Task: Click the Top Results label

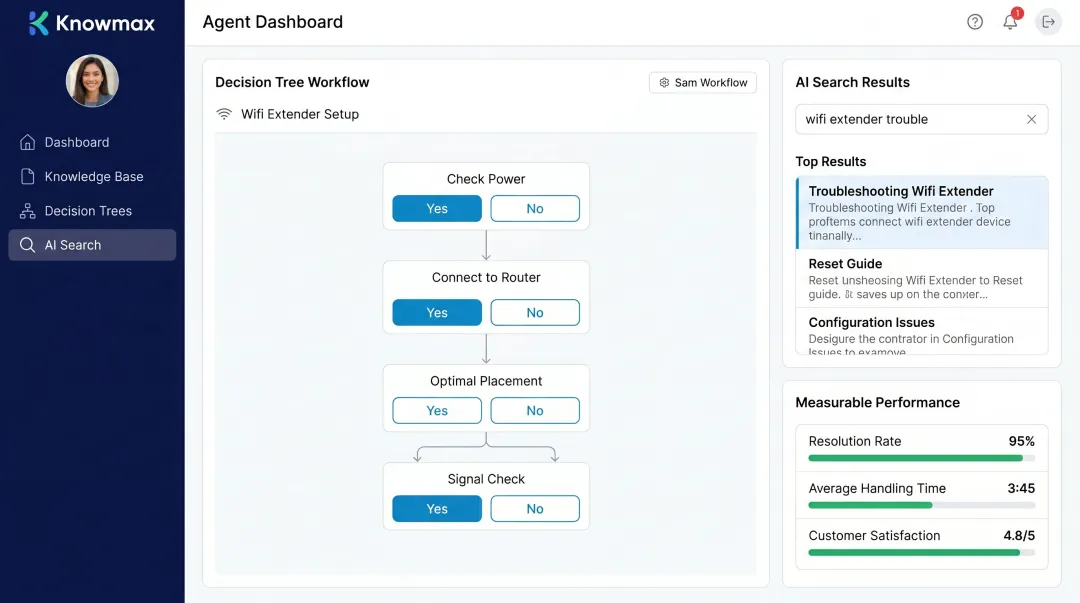Action: pyautogui.click(x=831, y=161)
